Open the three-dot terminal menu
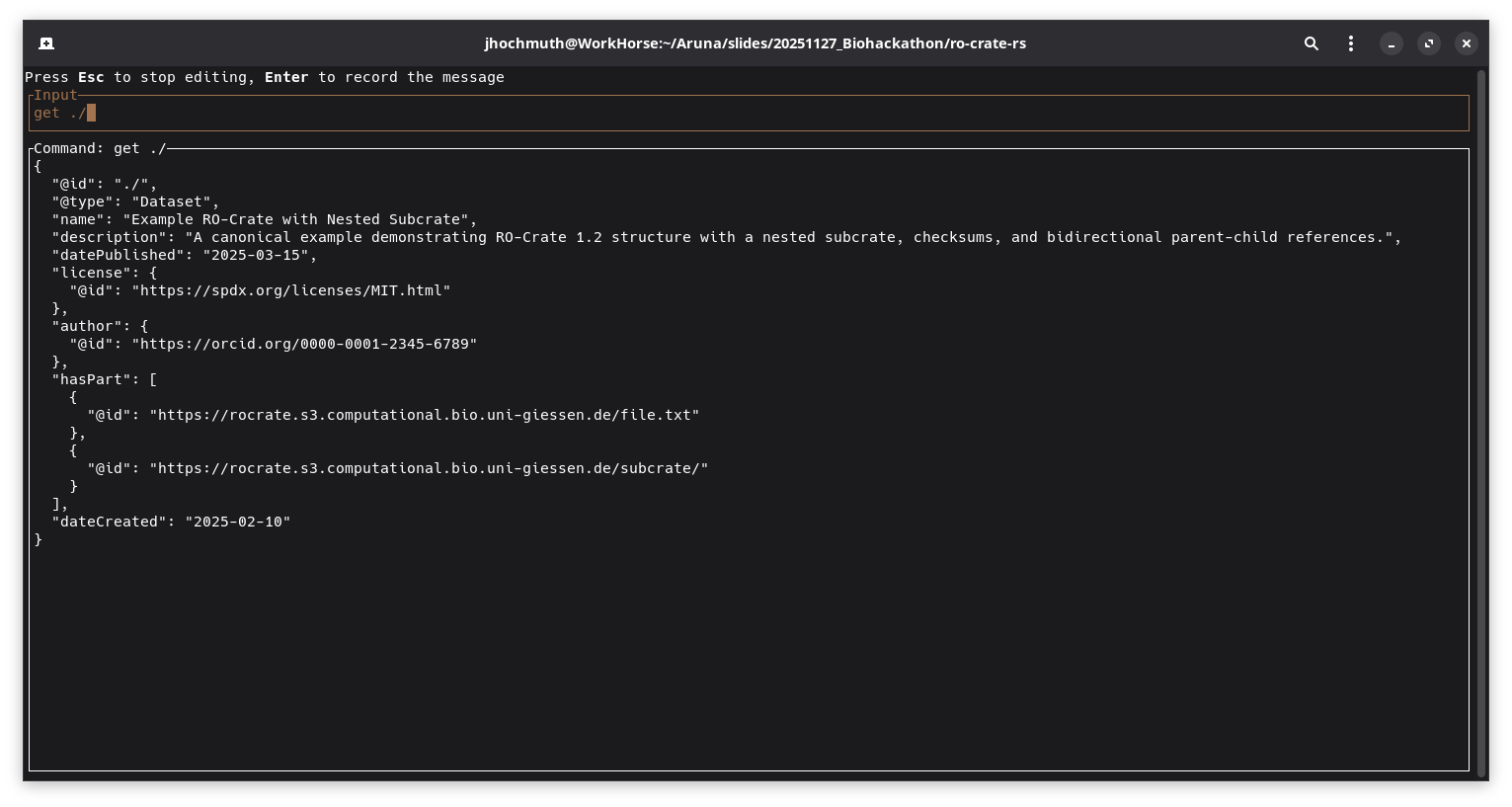The height and width of the screenshot is (807, 1512). (x=1350, y=43)
